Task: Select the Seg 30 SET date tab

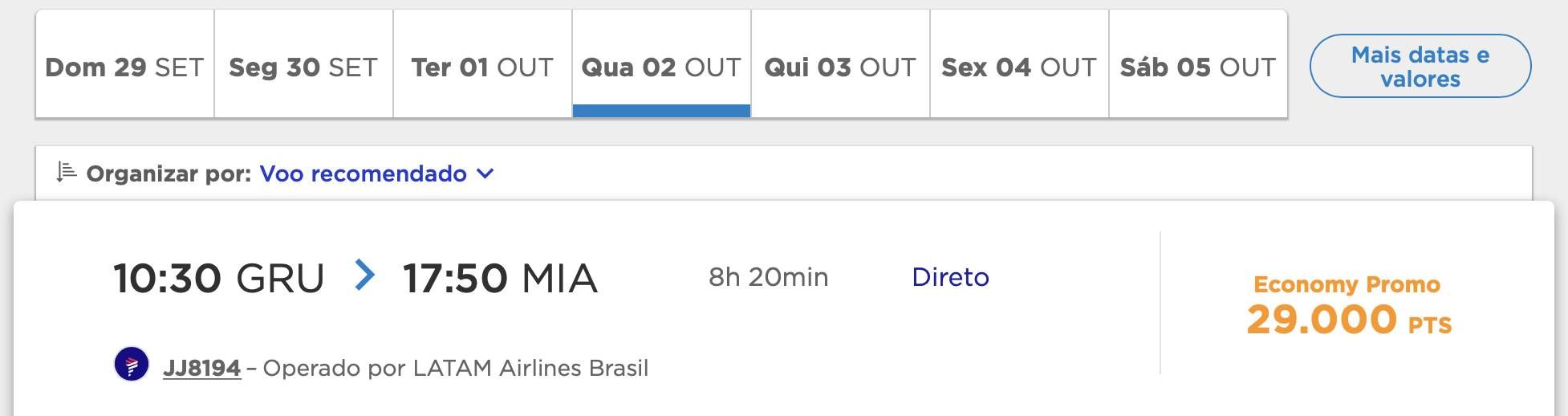Action: click(304, 64)
